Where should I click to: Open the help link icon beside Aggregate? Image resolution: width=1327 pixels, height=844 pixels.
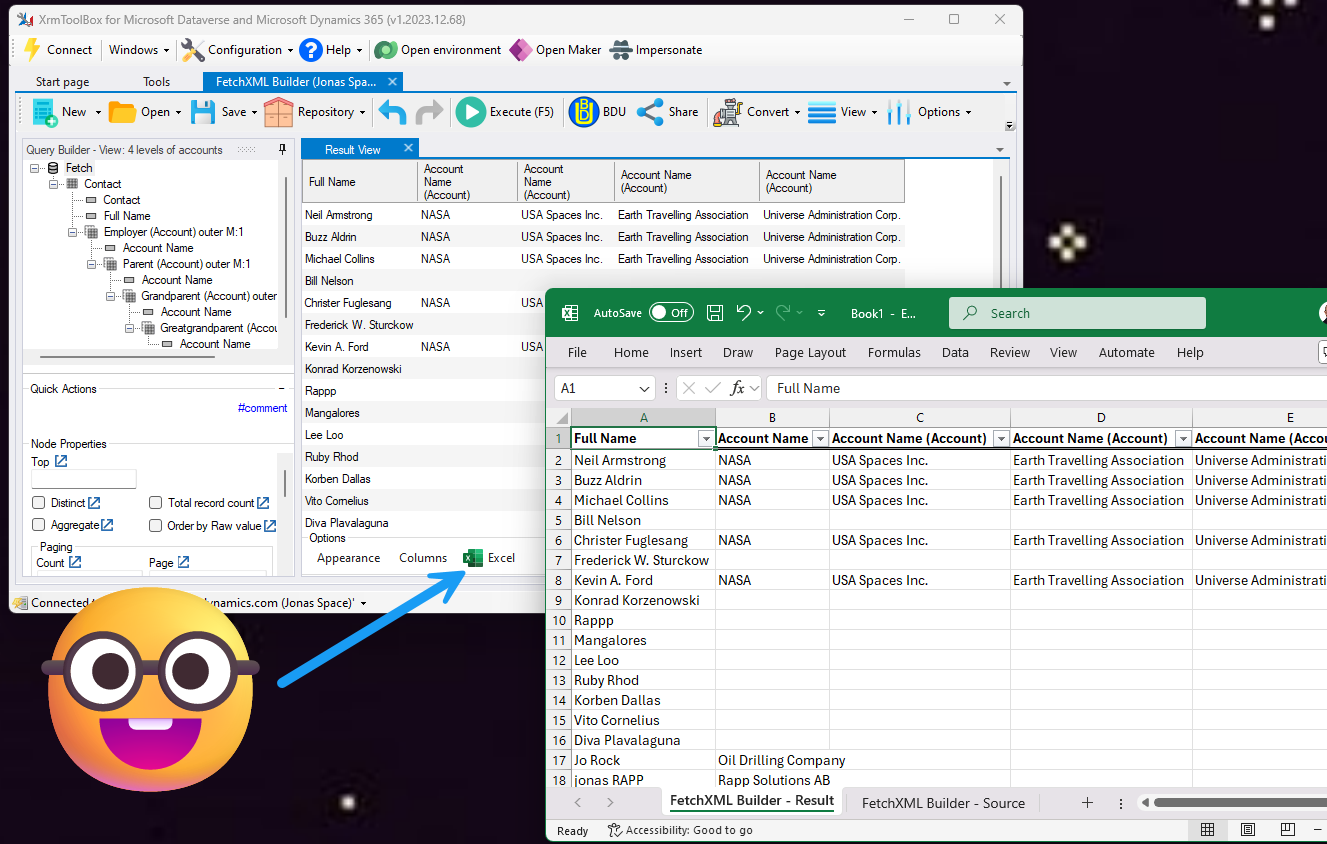(x=107, y=525)
